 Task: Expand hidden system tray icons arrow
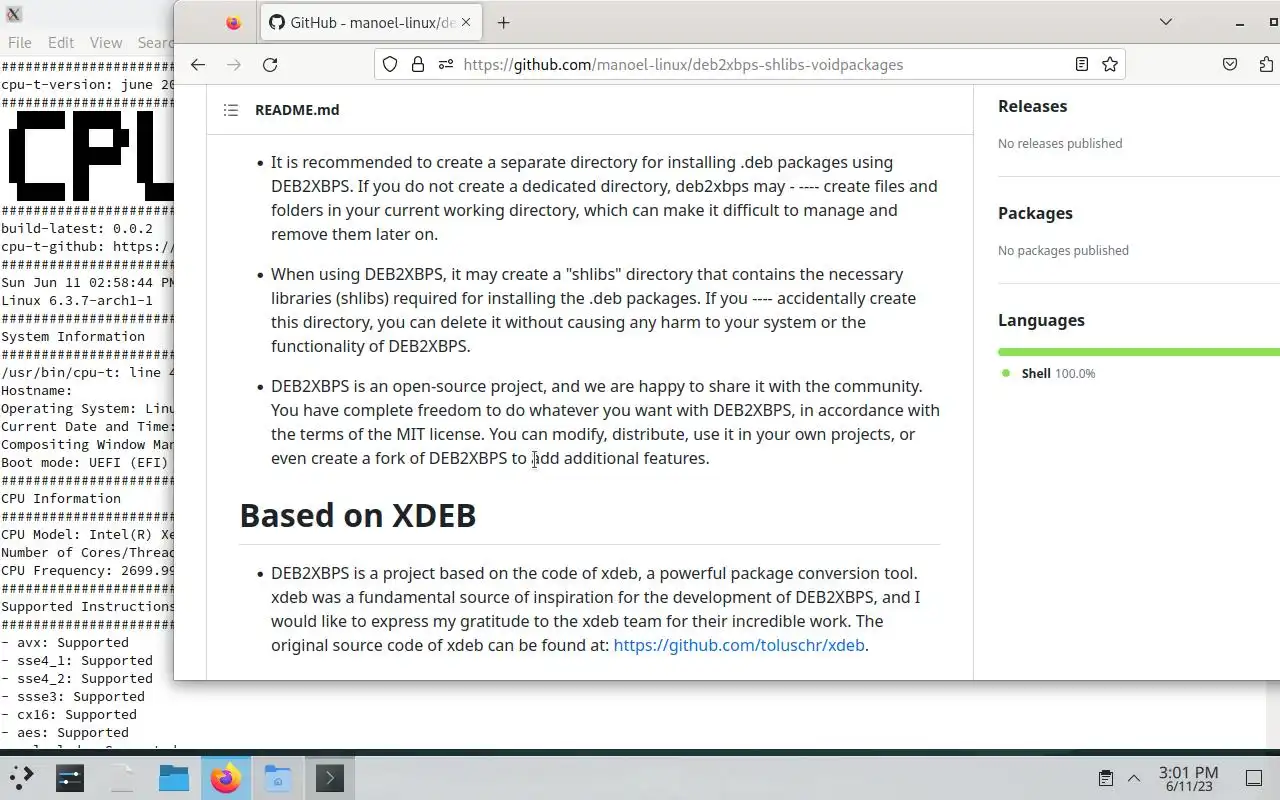(x=1134, y=778)
